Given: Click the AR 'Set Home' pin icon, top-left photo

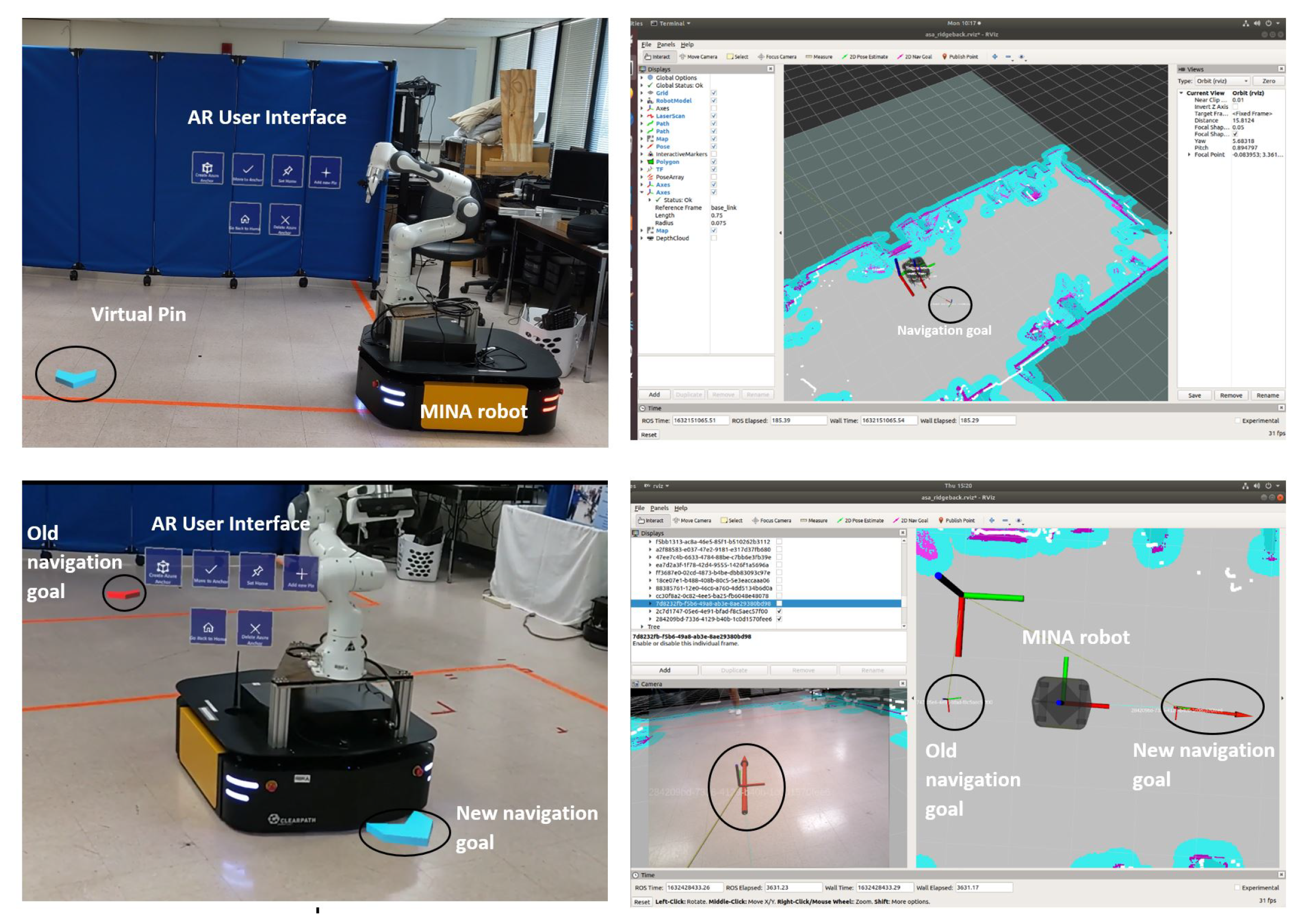Looking at the screenshot, I should (287, 171).
